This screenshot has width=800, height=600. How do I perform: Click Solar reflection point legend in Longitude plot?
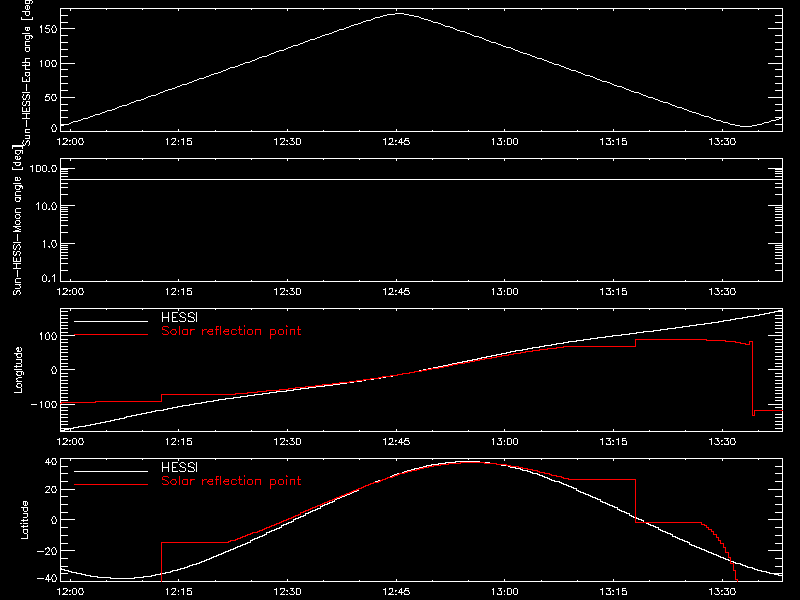231,331
